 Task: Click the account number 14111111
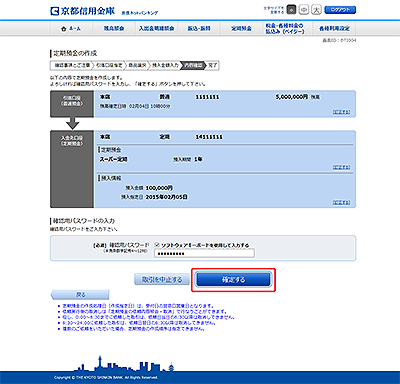209,137
